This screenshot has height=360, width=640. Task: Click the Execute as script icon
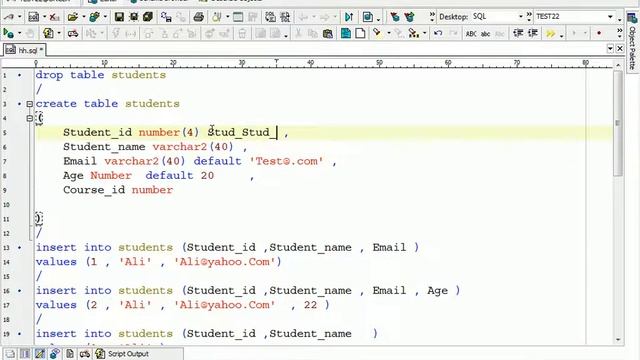[48, 33]
